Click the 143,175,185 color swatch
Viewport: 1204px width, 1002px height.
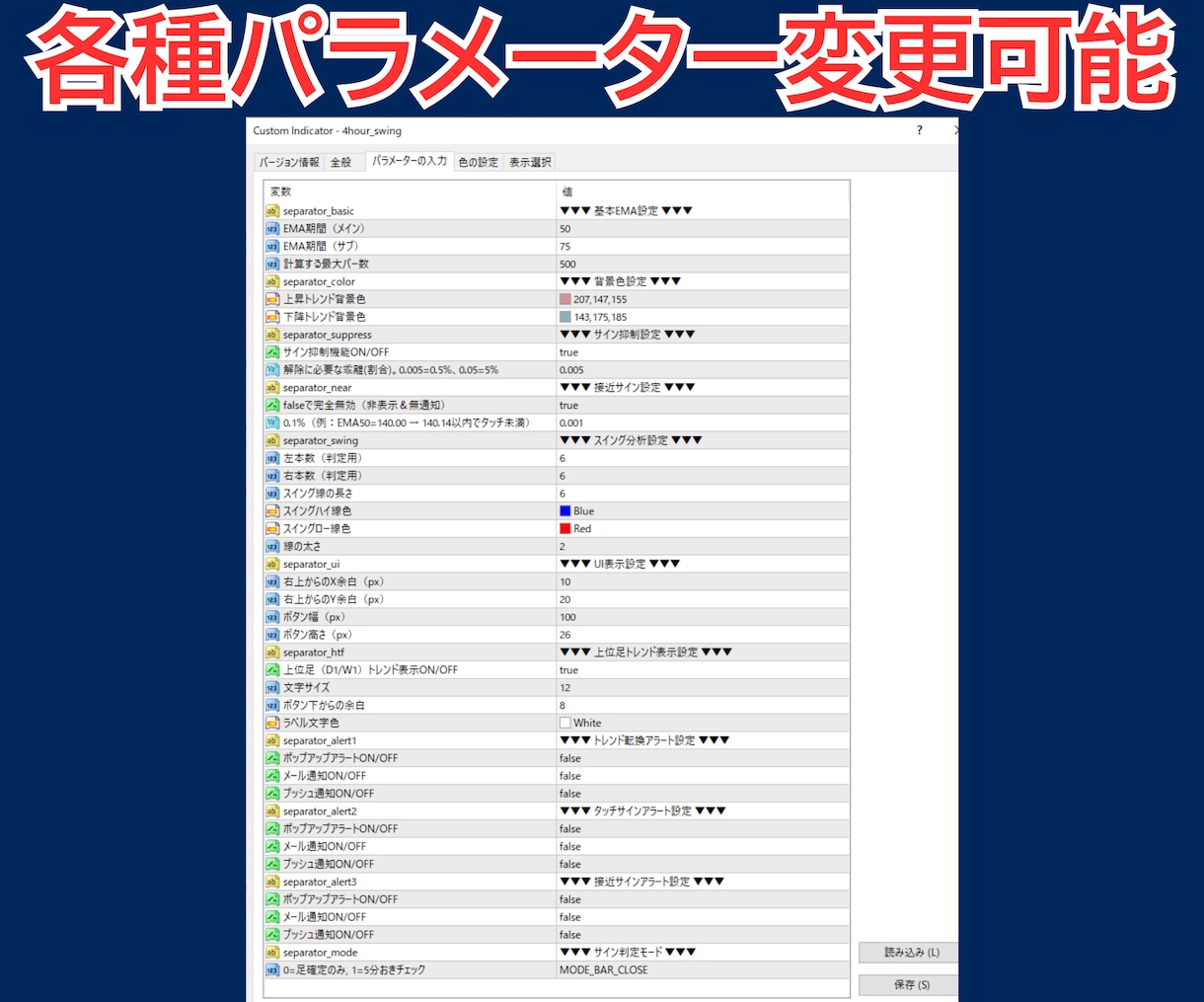point(565,317)
